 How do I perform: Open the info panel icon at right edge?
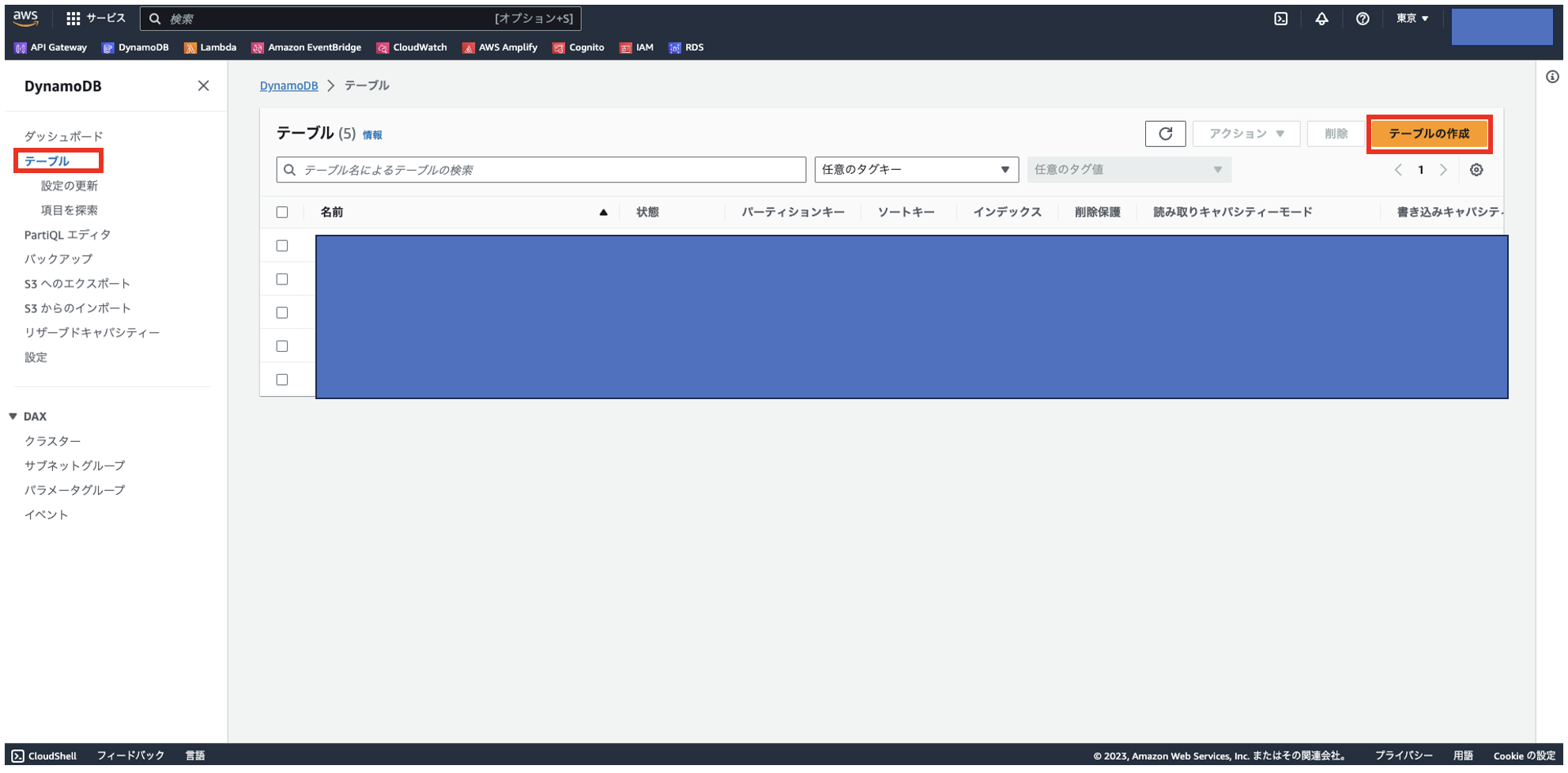coord(1552,77)
